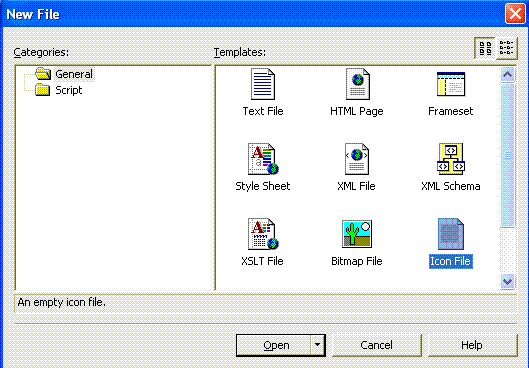Switch to large icons view
The width and height of the screenshot is (529, 368).
click(485, 48)
